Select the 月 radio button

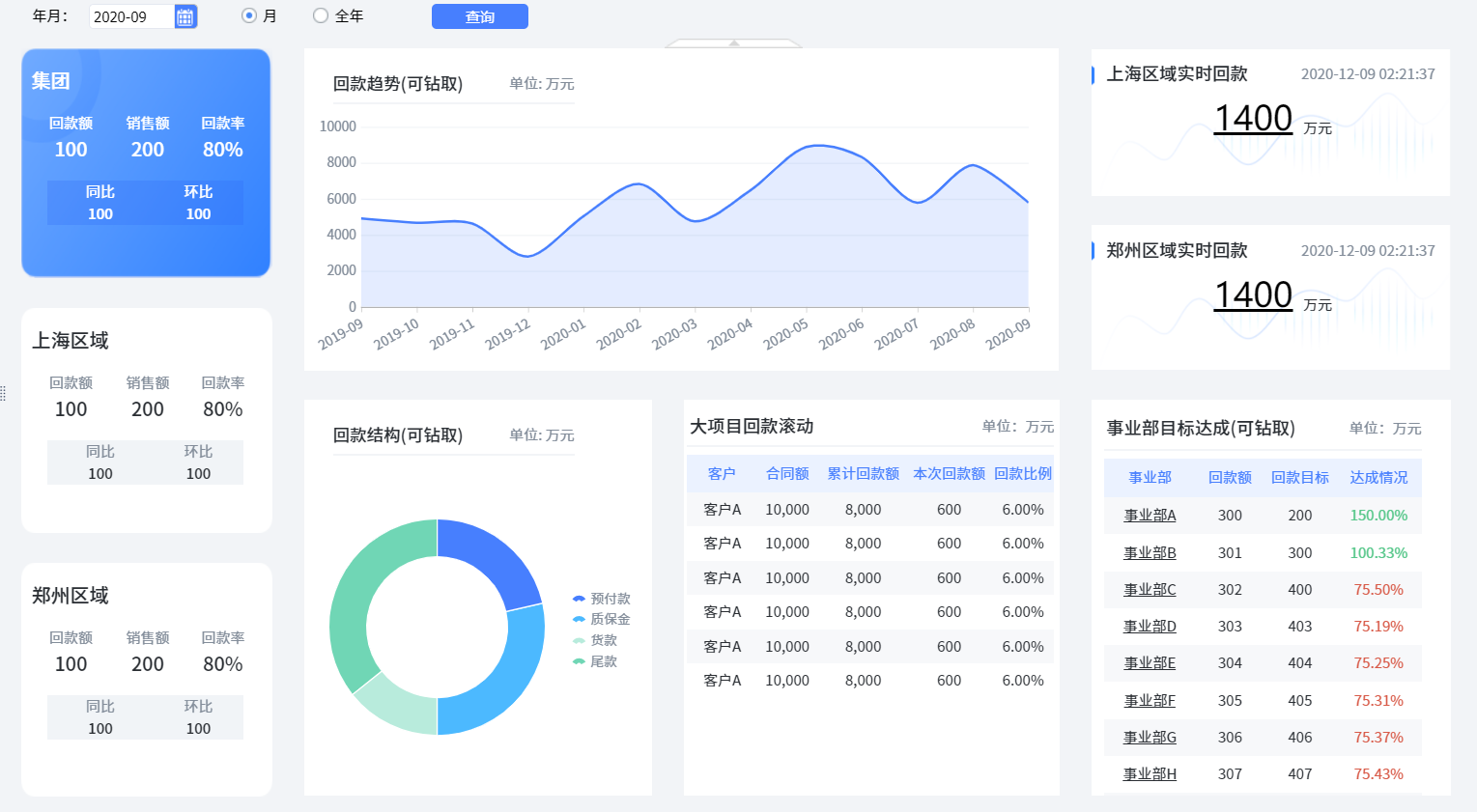coord(249,15)
